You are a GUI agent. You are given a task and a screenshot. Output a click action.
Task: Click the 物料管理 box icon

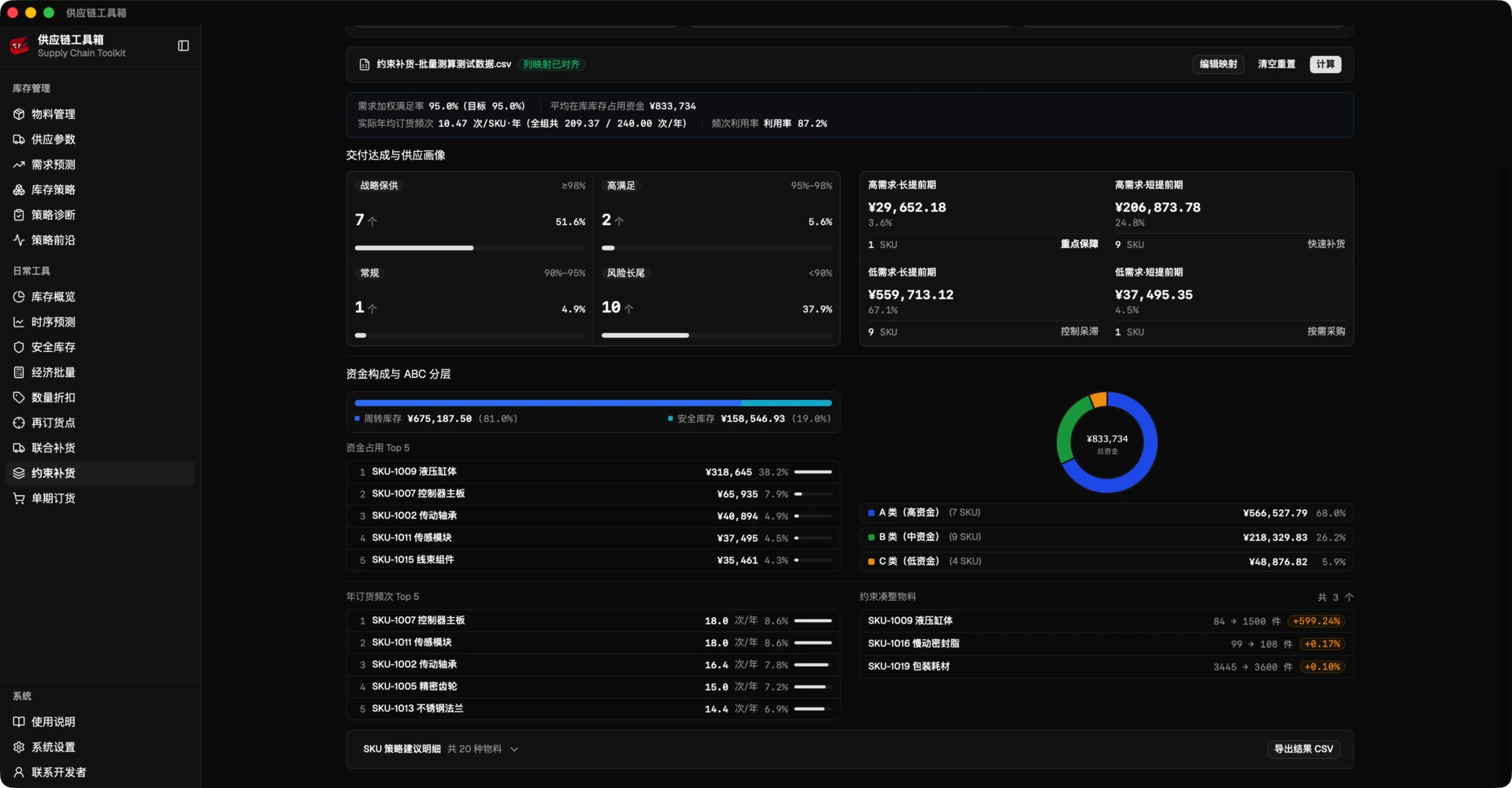point(19,114)
